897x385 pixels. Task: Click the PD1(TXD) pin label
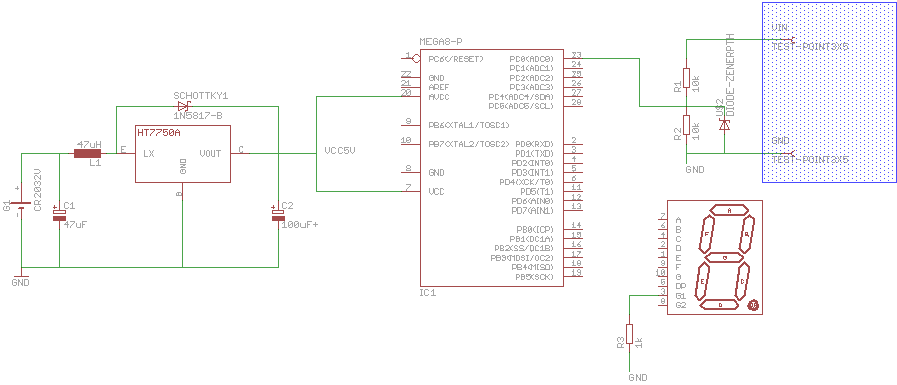534,153
